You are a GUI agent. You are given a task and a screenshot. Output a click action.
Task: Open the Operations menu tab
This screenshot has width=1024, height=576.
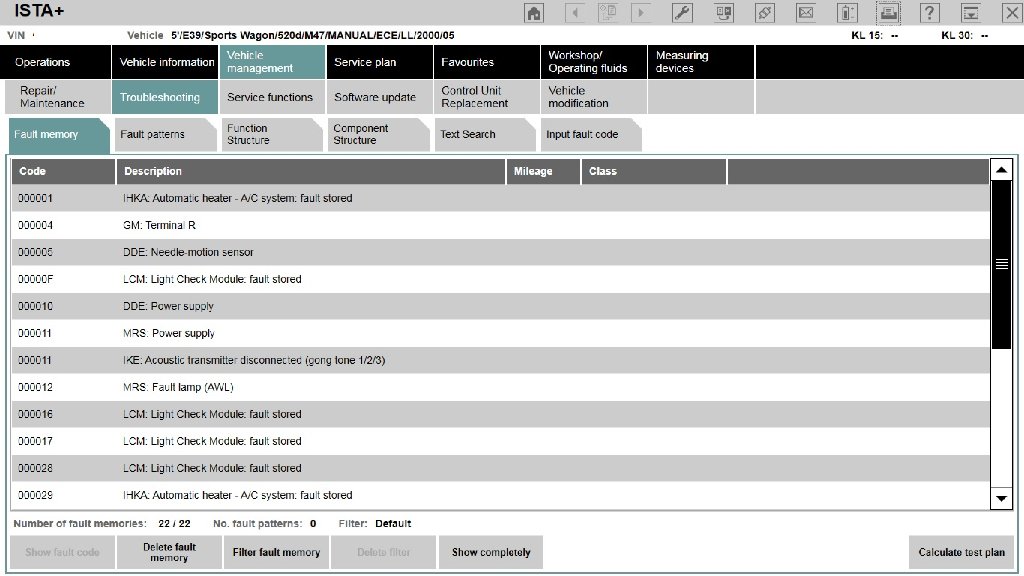tap(56, 62)
